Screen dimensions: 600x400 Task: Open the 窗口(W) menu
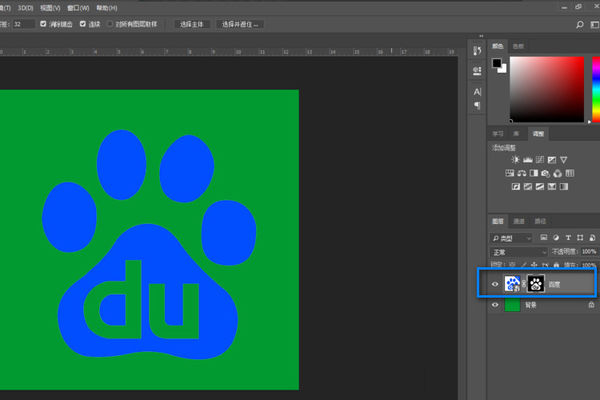point(78,8)
